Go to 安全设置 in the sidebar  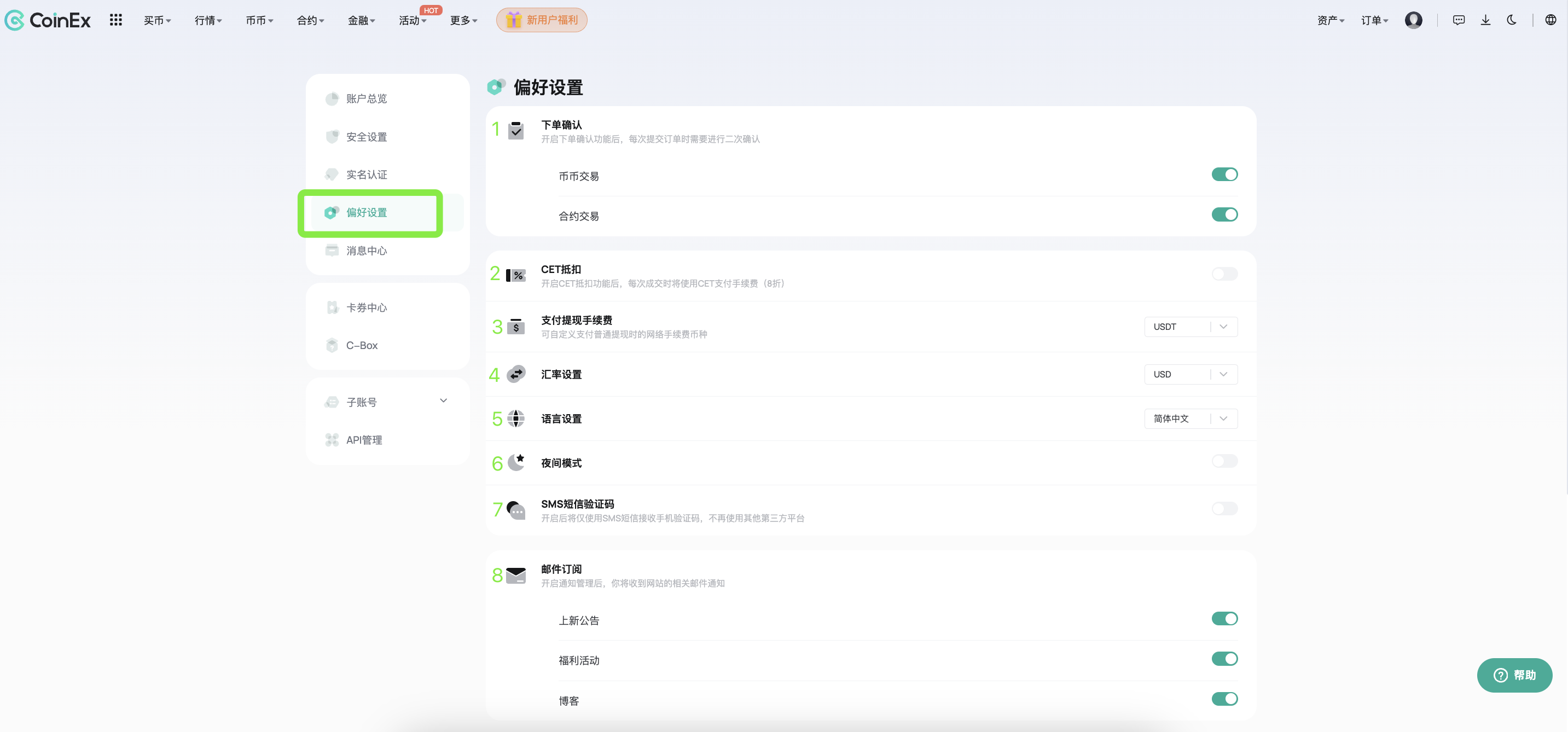[x=367, y=137]
